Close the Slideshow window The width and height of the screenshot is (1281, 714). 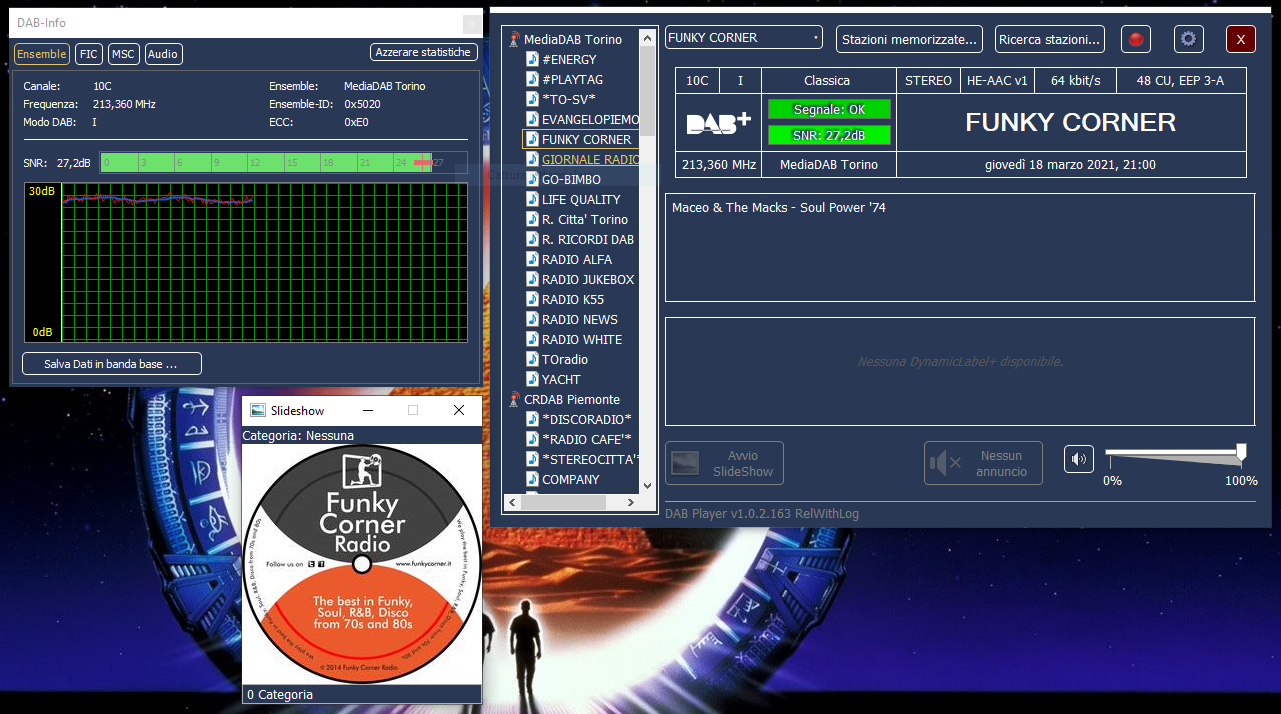tap(459, 410)
